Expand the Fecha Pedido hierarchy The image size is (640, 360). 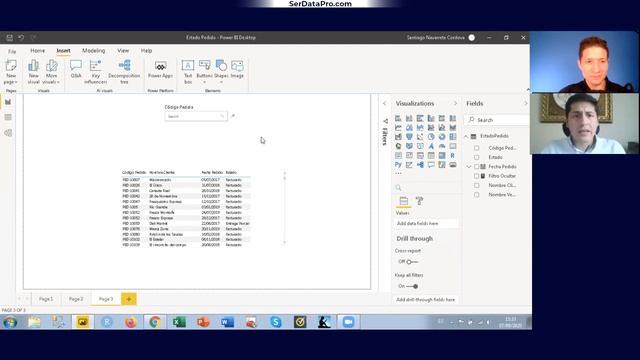click(x=469, y=167)
